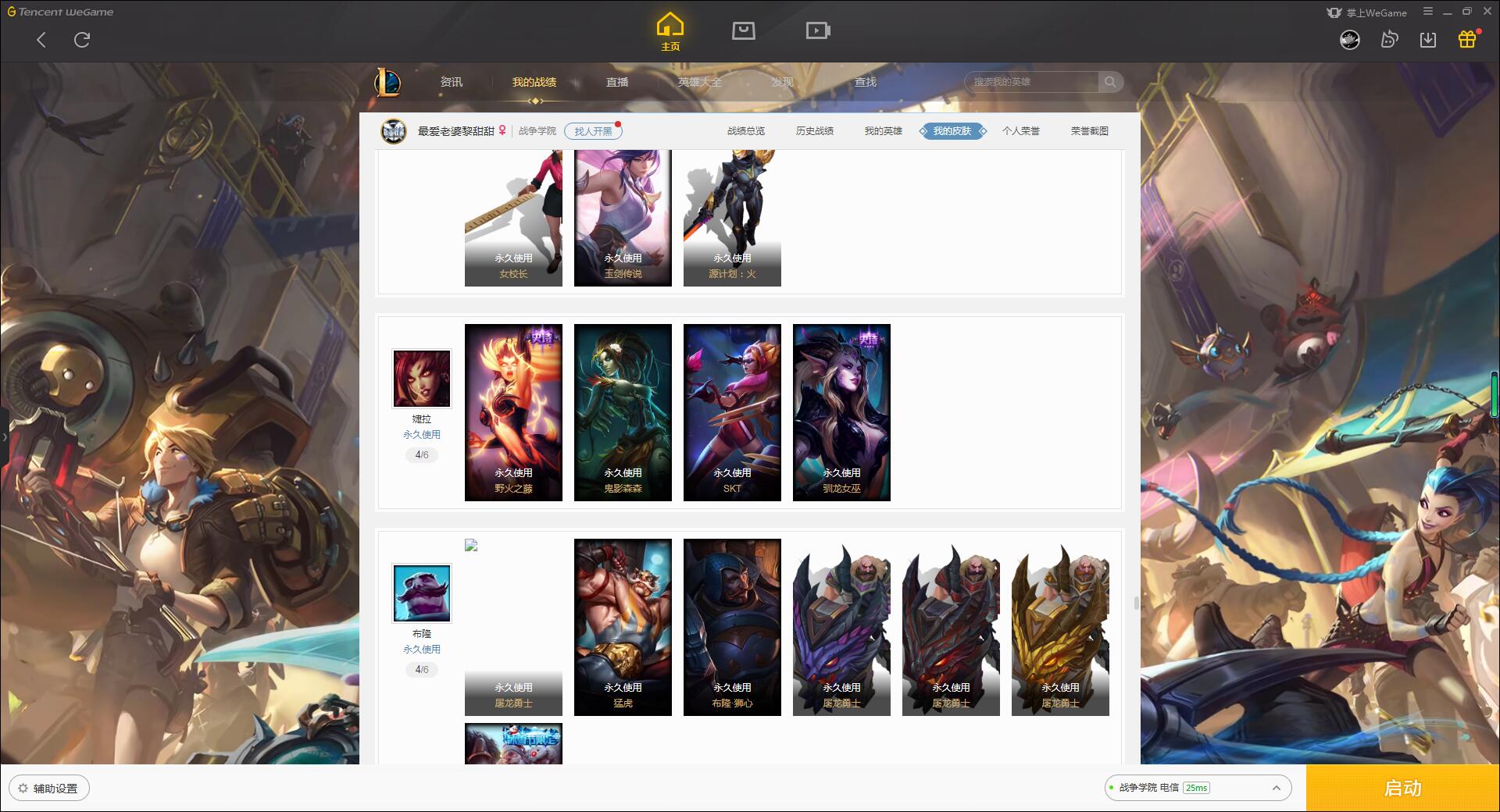This screenshot has height=812, width=1500.
Task: Open the 历史战绩 sub-tab
Action: [x=815, y=131]
